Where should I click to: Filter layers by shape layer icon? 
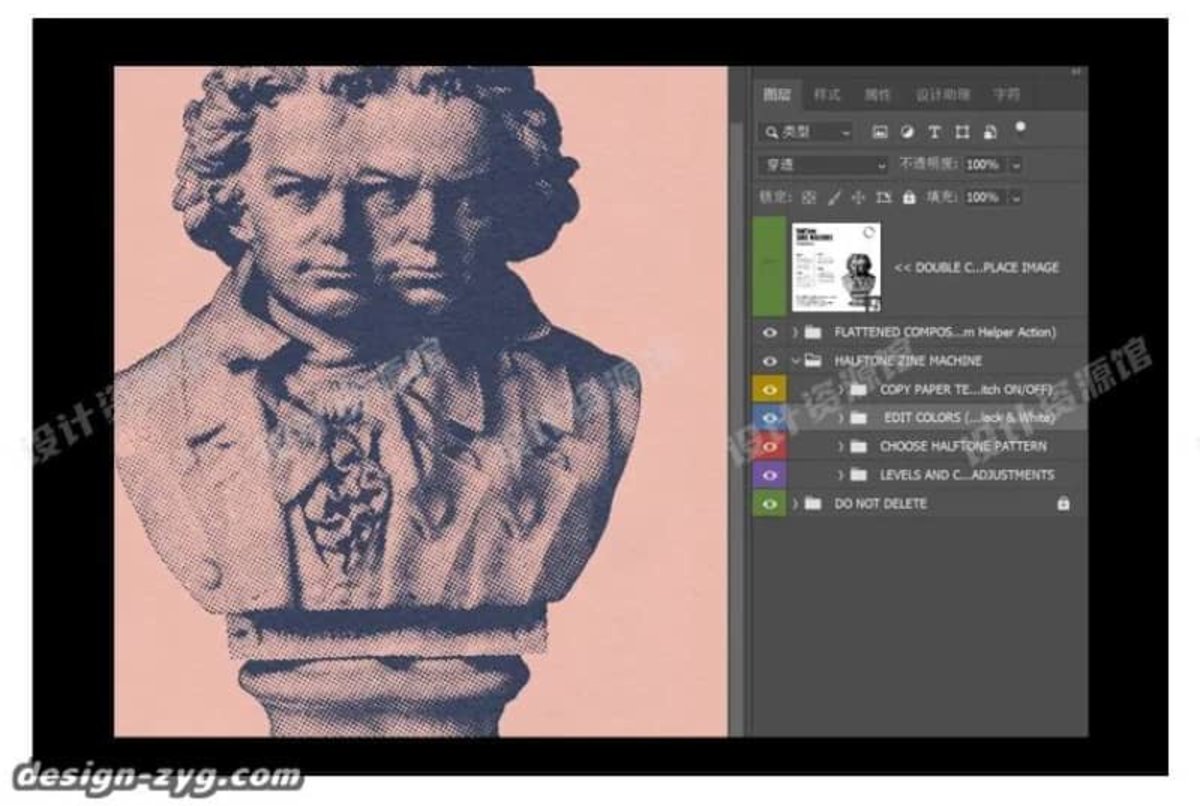click(x=962, y=132)
